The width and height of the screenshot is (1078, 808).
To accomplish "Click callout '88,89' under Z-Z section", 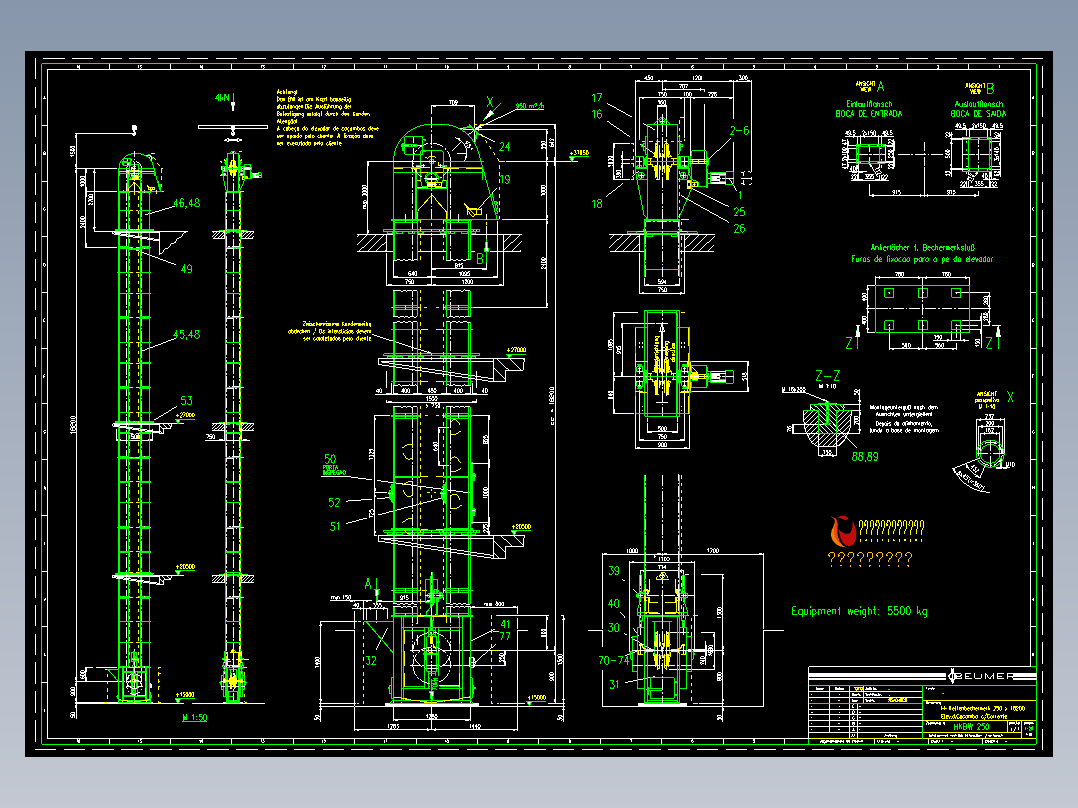I will 865,457.
